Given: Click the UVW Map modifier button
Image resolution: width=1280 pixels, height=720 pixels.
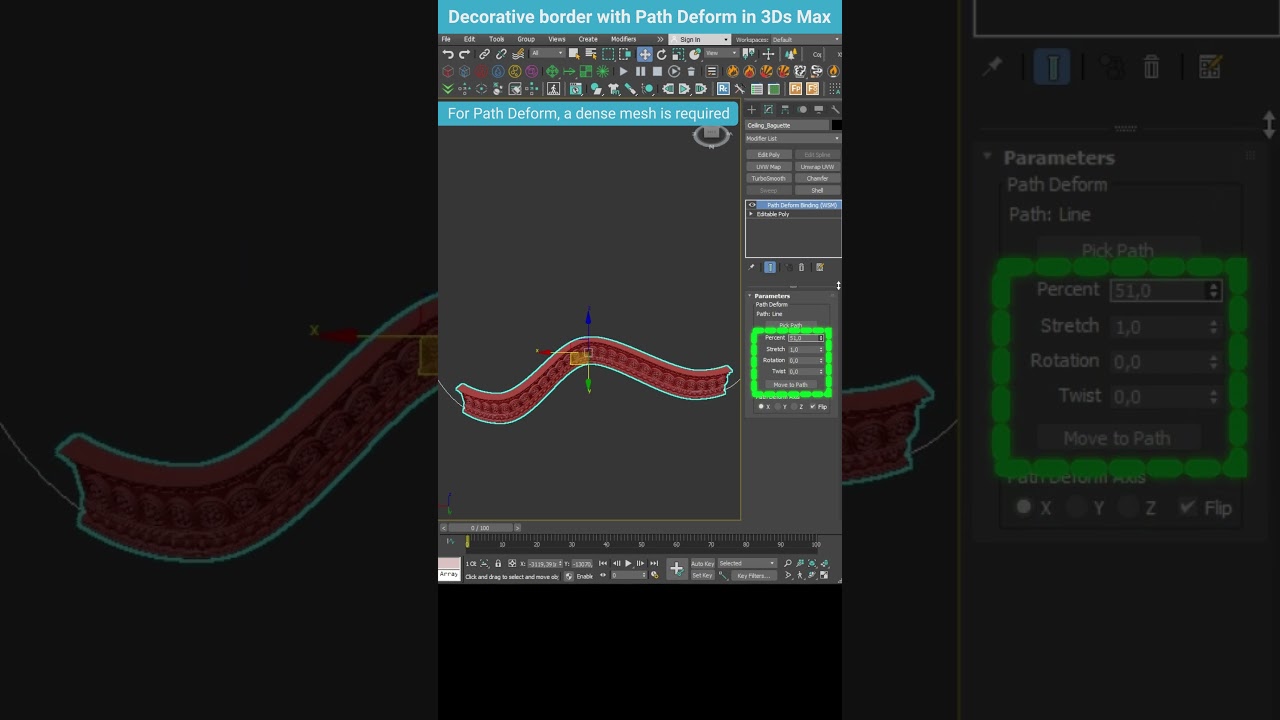Looking at the screenshot, I should (769, 167).
